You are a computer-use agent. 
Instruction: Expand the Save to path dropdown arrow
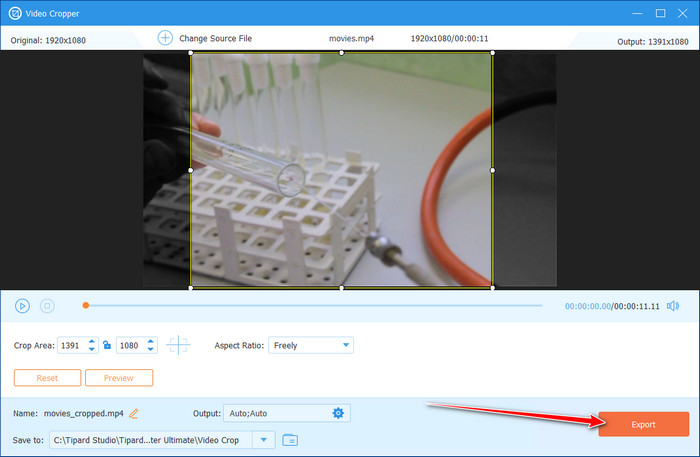(x=264, y=440)
